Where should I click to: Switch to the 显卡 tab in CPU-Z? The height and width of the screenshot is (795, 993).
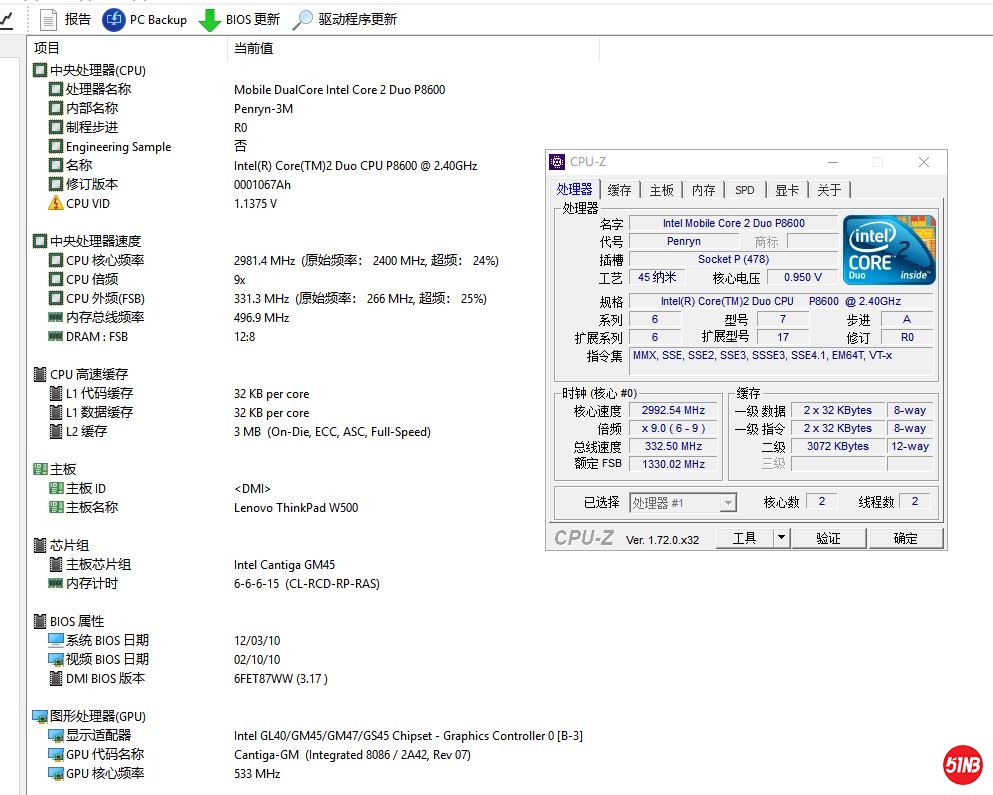(x=787, y=190)
